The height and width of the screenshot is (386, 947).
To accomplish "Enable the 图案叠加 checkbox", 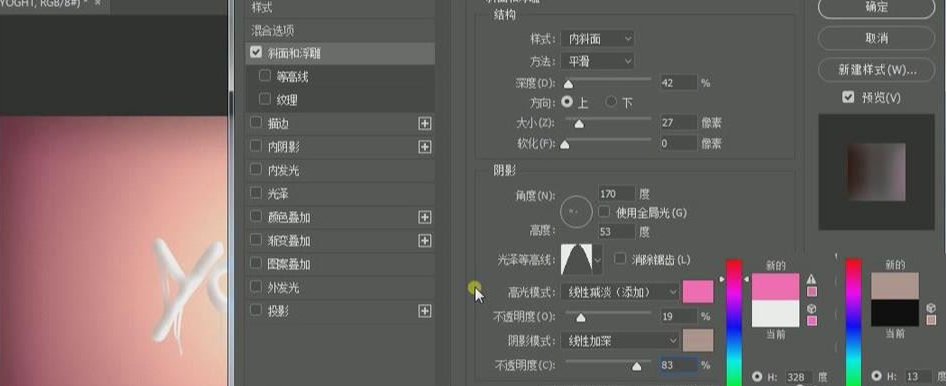I will pos(255,264).
